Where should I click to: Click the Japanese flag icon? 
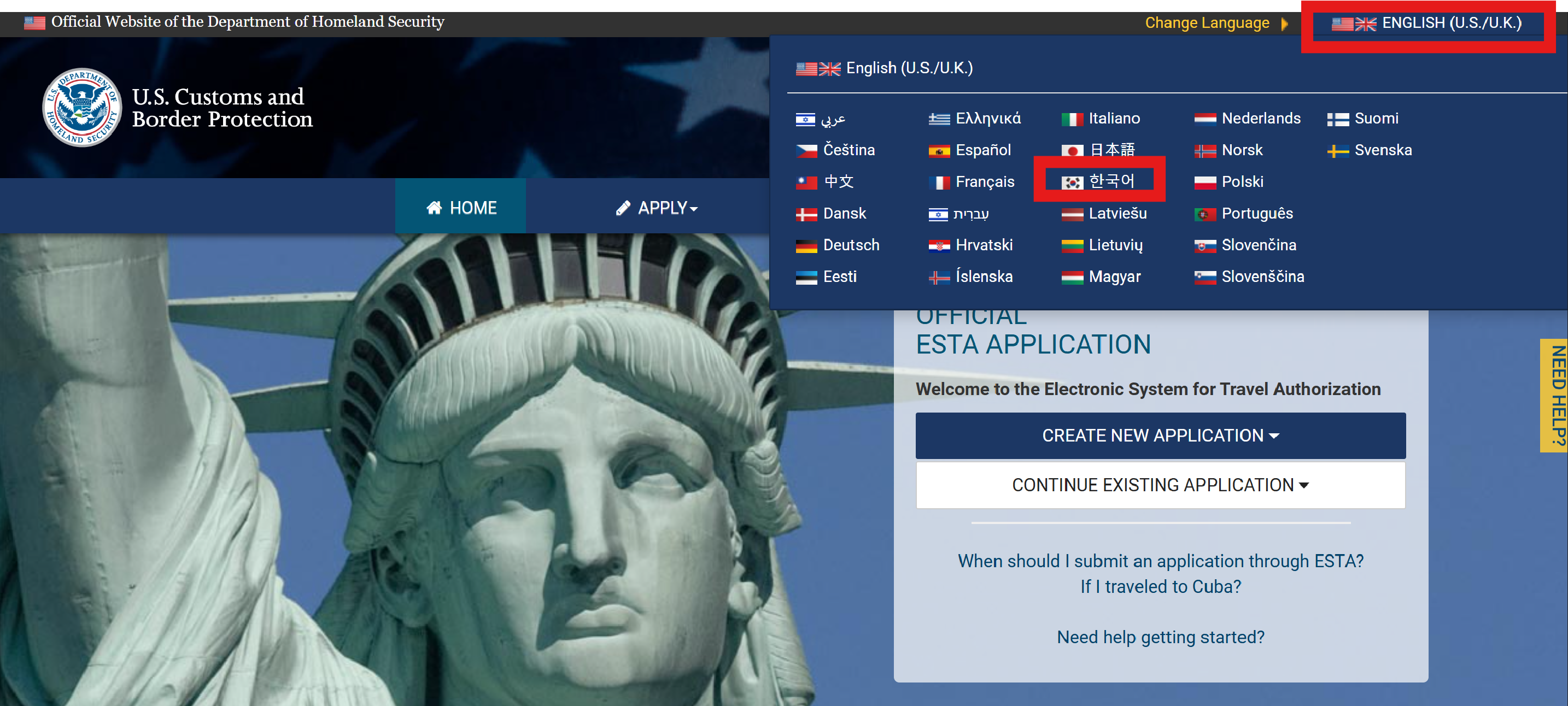pos(1072,150)
